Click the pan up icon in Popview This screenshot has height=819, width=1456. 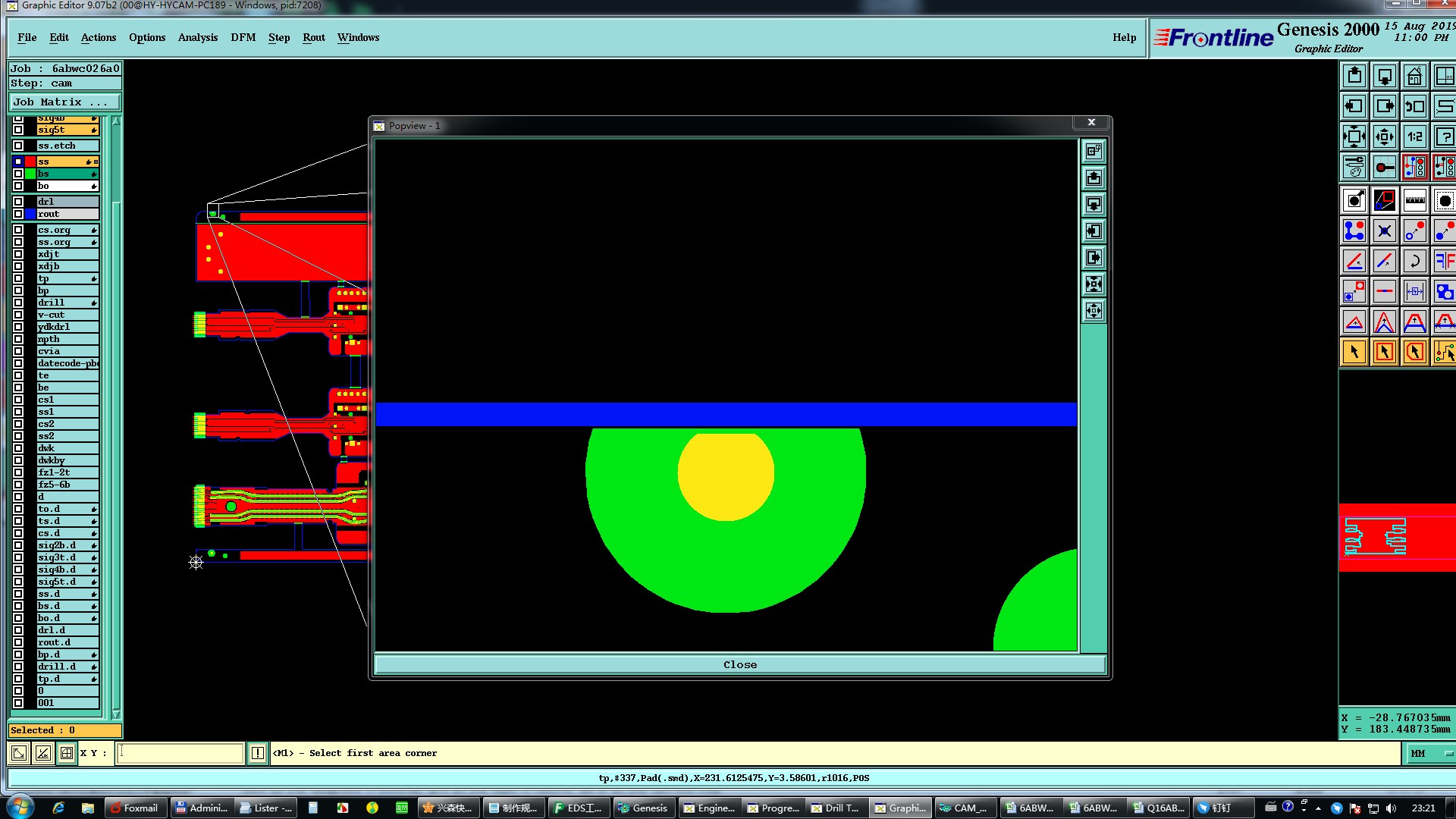(x=1094, y=178)
